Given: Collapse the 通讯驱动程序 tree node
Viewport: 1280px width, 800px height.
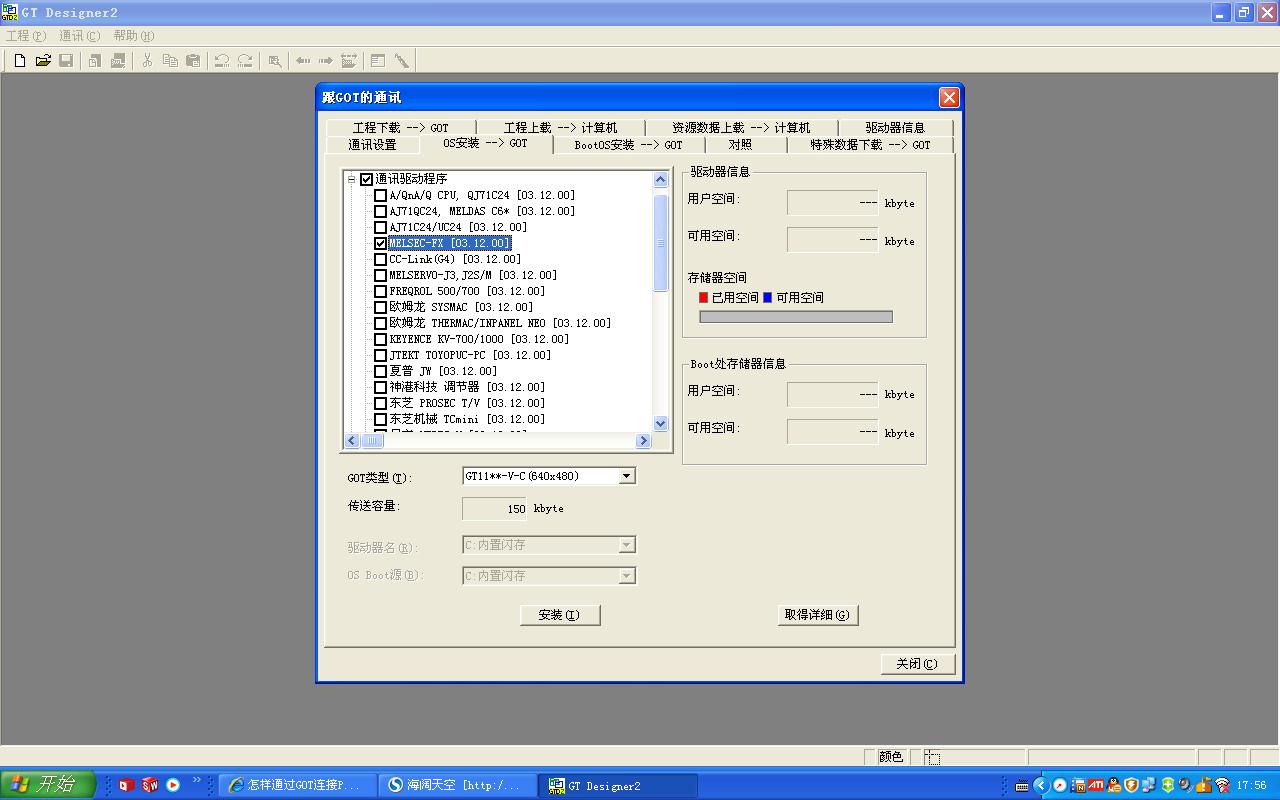Looking at the screenshot, I should pyautogui.click(x=352, y=179).
